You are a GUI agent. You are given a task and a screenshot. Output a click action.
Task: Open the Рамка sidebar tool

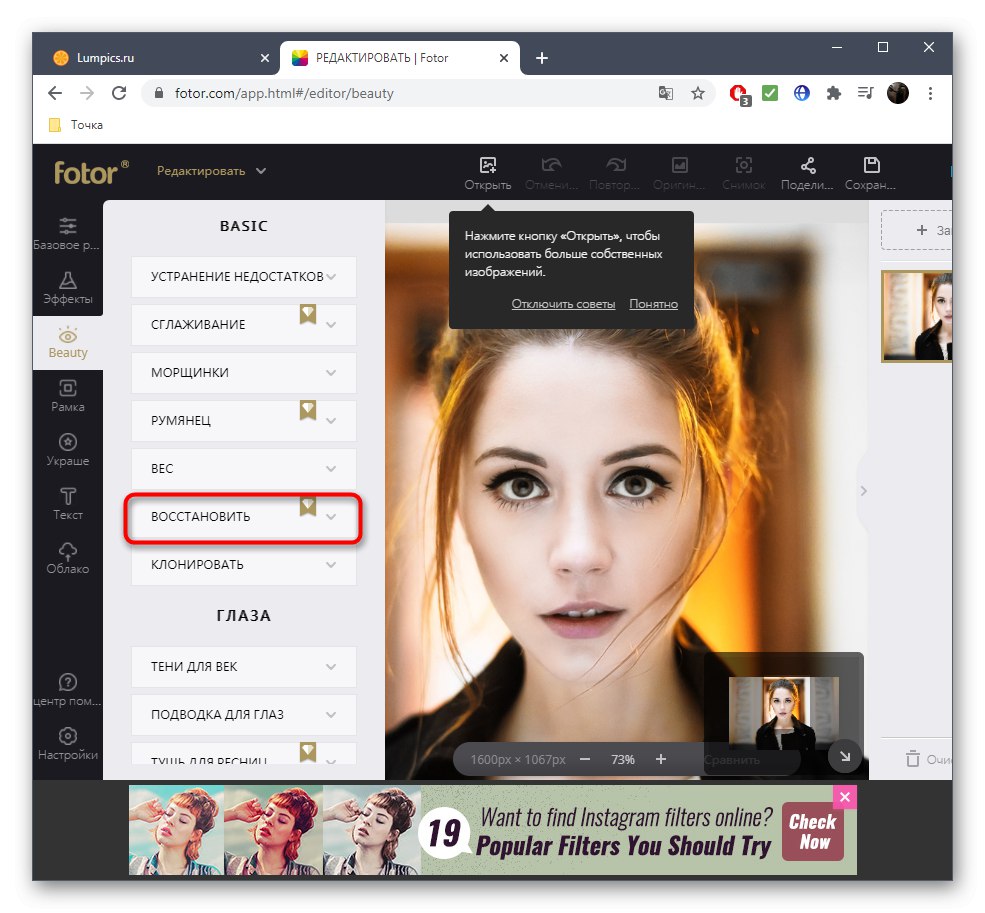67,396
